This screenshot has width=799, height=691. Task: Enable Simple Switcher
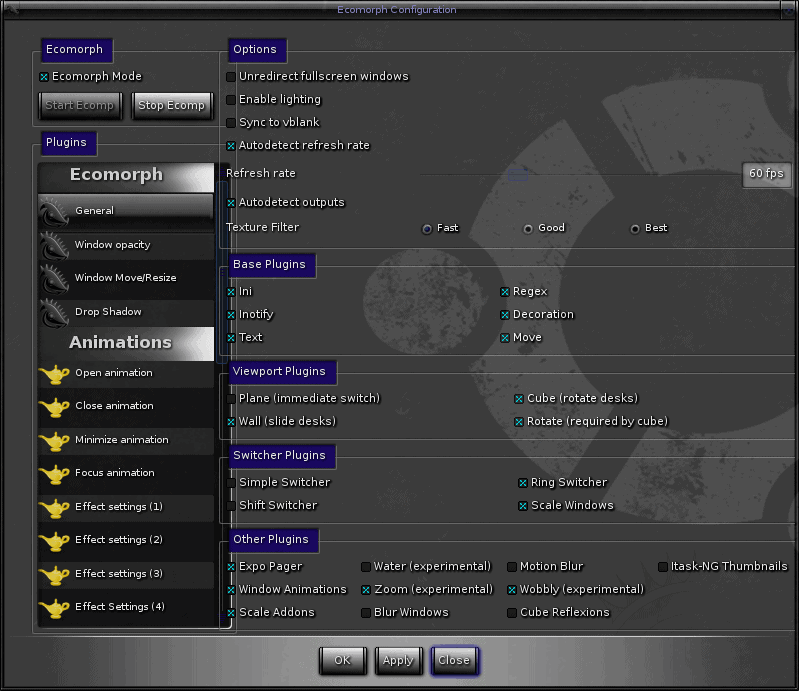point(231,483)
